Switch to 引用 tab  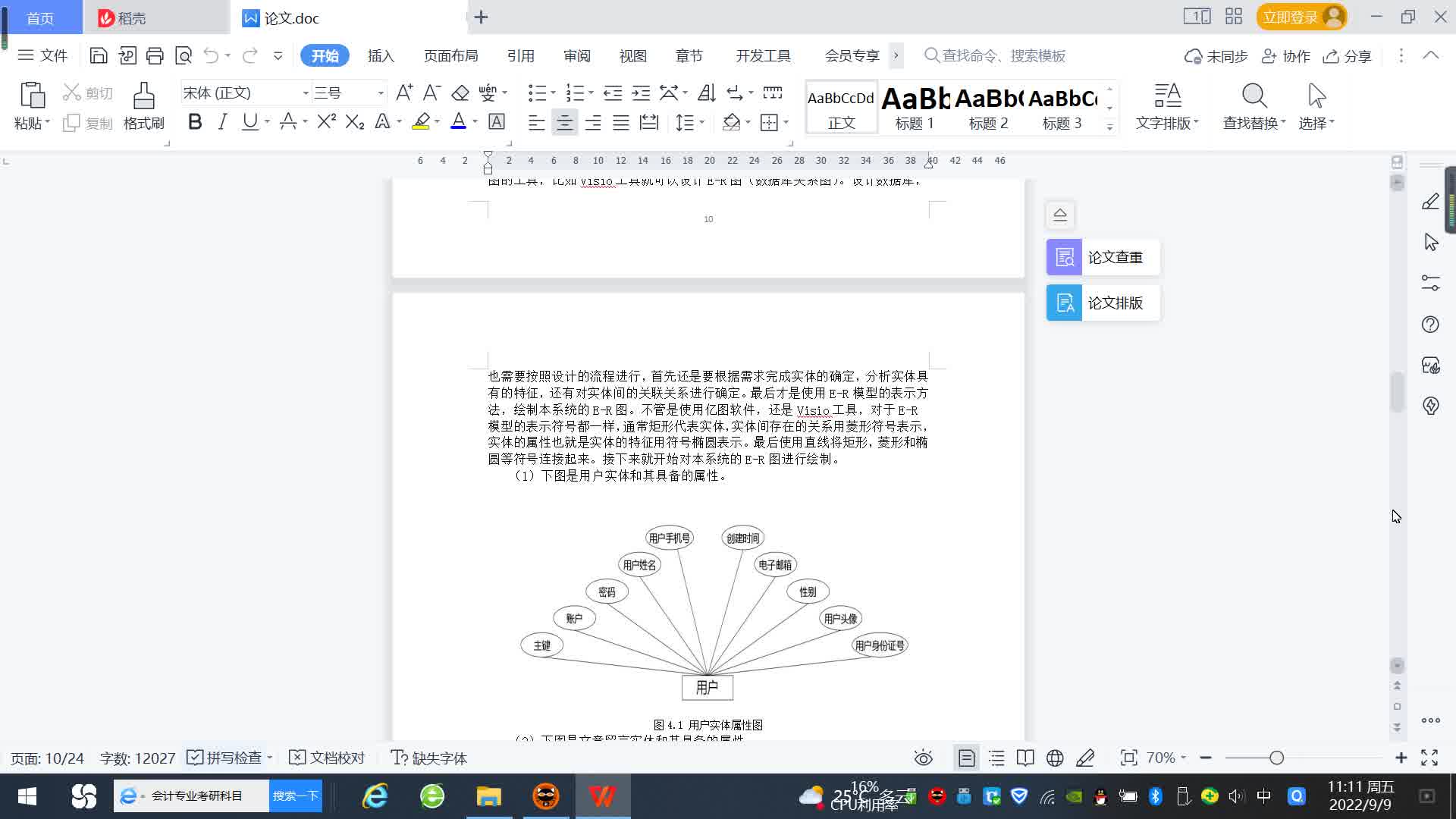[x=520, y=55]
